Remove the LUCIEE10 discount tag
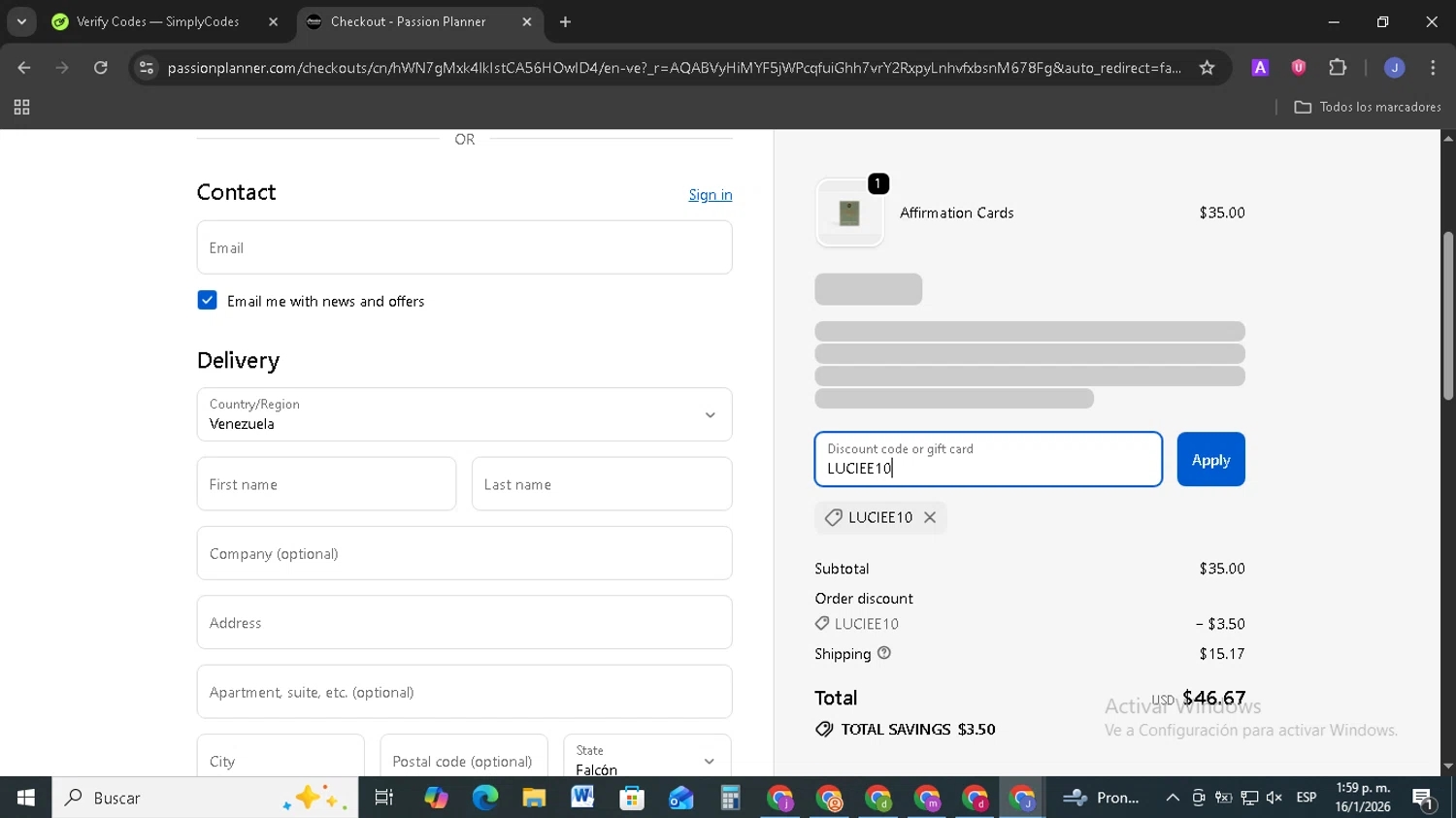The image size is (1456, 818). (x=930, y=518)
